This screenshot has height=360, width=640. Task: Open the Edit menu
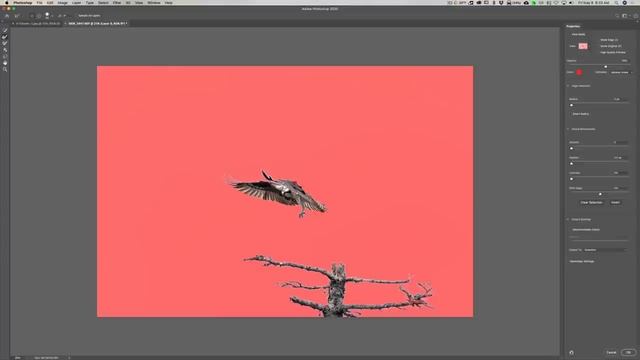point(50,2)
